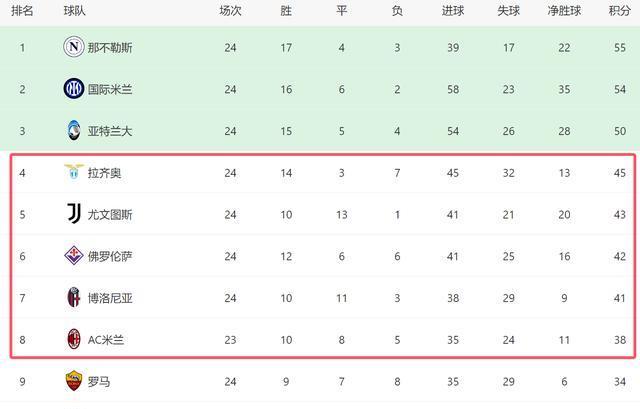Click the Fiorentina club crest

coord(73,256)
